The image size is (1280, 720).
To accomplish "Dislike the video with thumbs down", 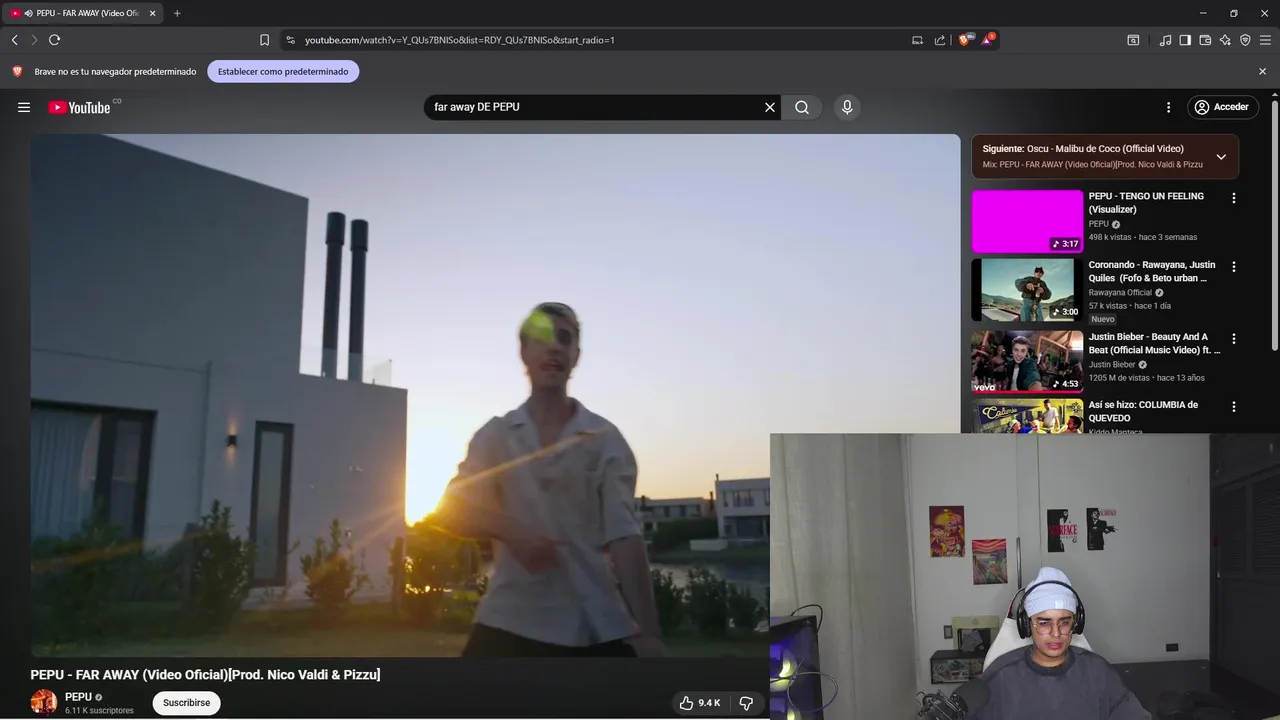I will 746,703.
